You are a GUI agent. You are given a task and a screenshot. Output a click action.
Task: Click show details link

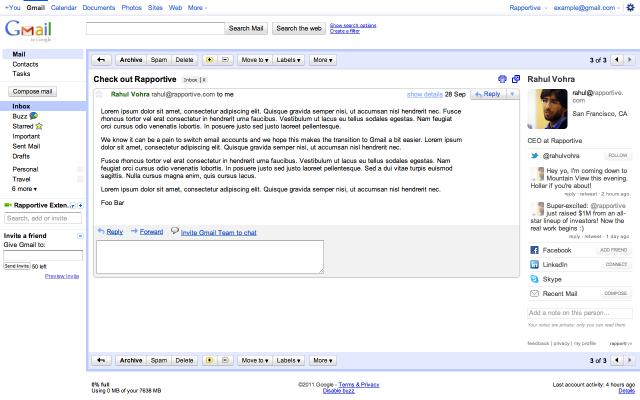coord(424,94)
